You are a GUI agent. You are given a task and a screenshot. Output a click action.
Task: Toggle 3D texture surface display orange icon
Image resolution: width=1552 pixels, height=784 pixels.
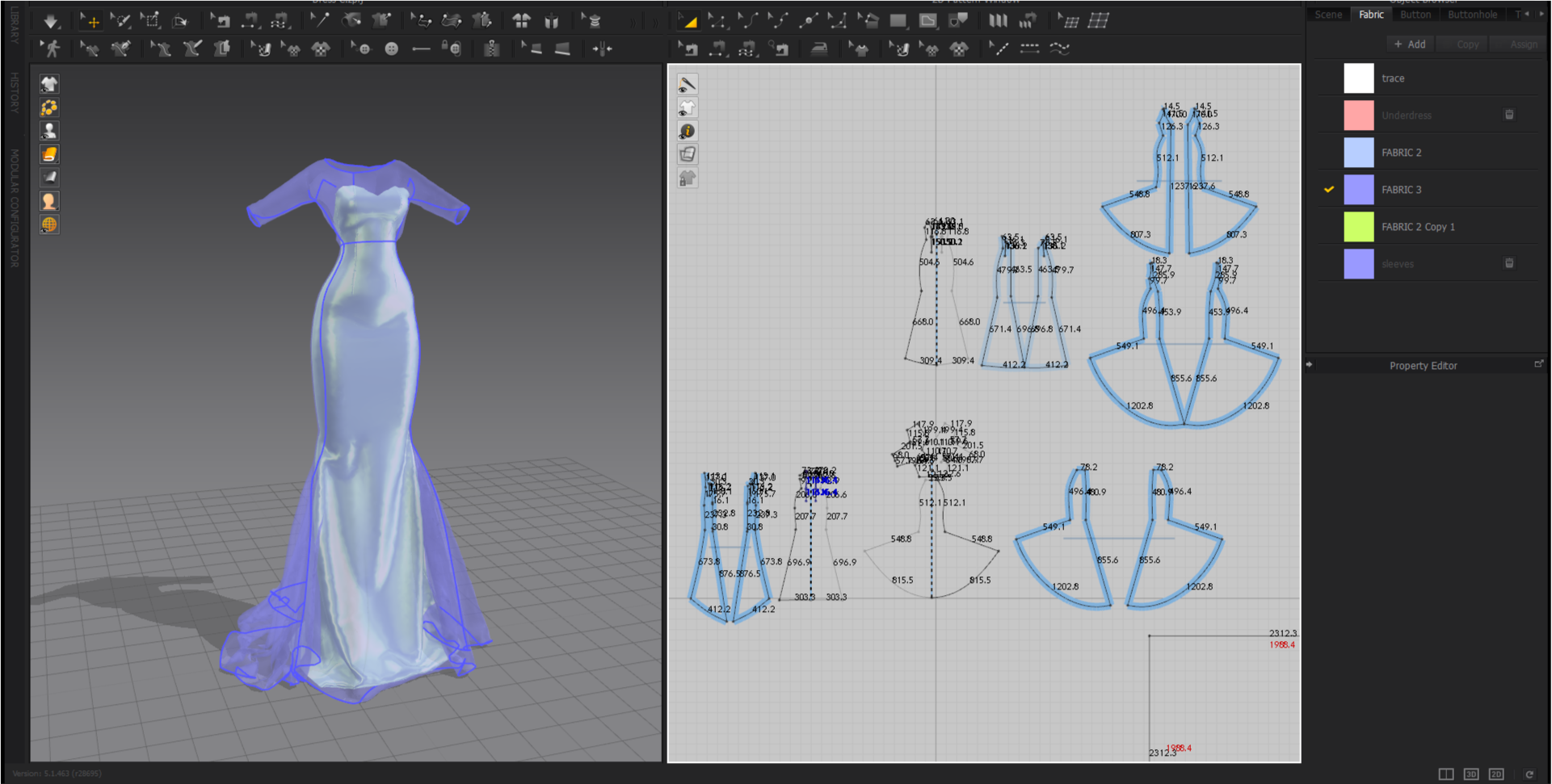point(49,154)
